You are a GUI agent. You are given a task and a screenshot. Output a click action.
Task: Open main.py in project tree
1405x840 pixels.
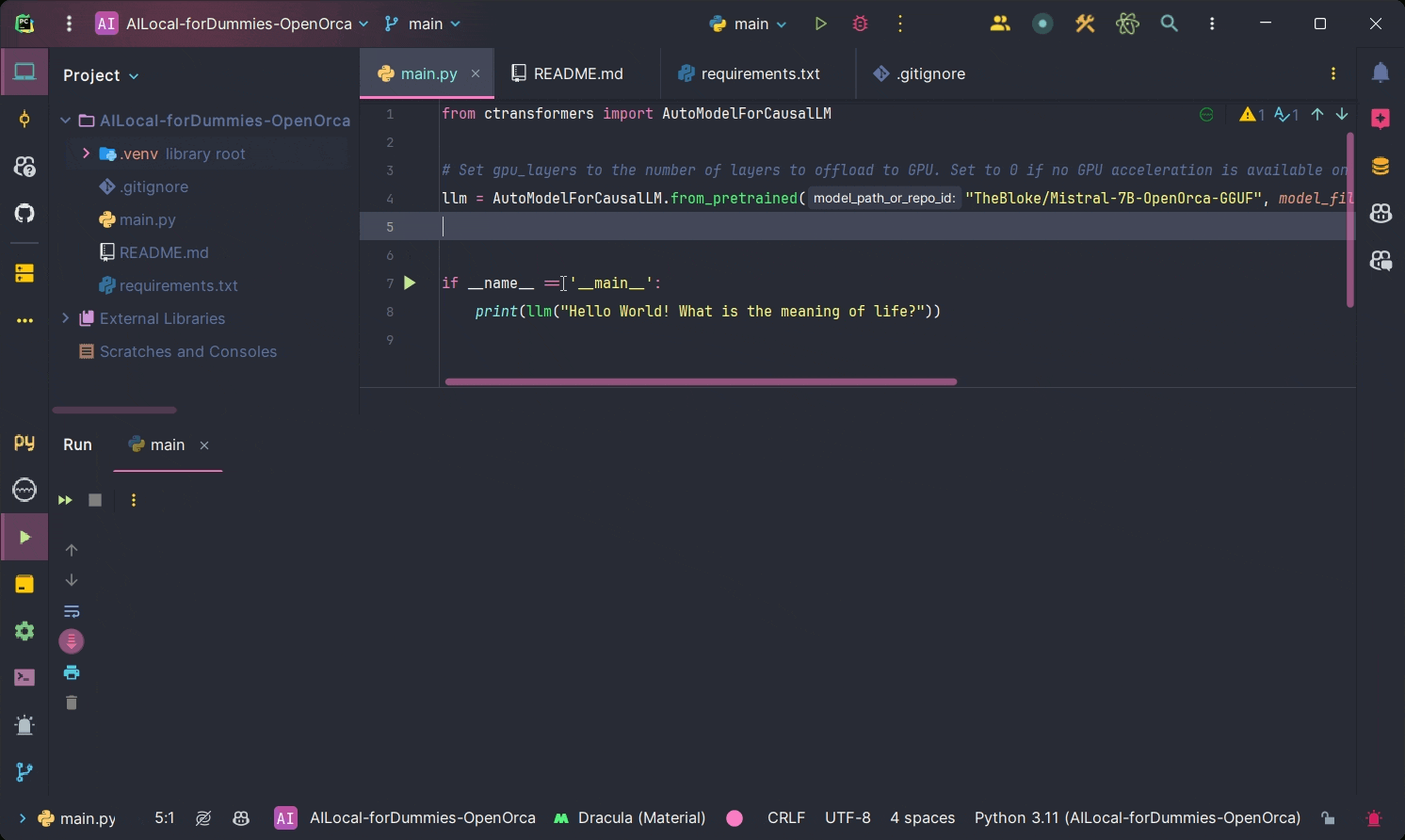[x=148, y=219]
